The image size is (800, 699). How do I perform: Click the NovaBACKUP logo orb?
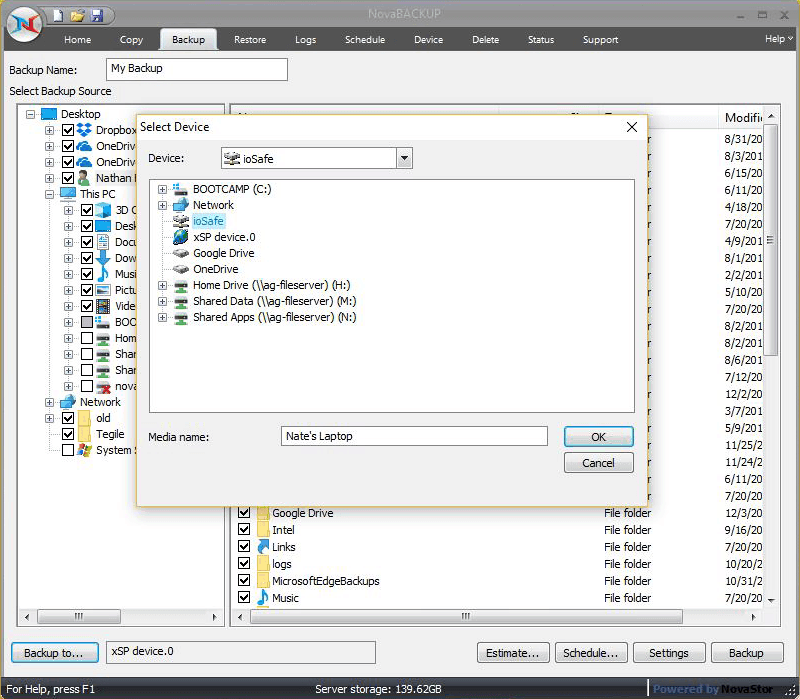tap(24, 24)
